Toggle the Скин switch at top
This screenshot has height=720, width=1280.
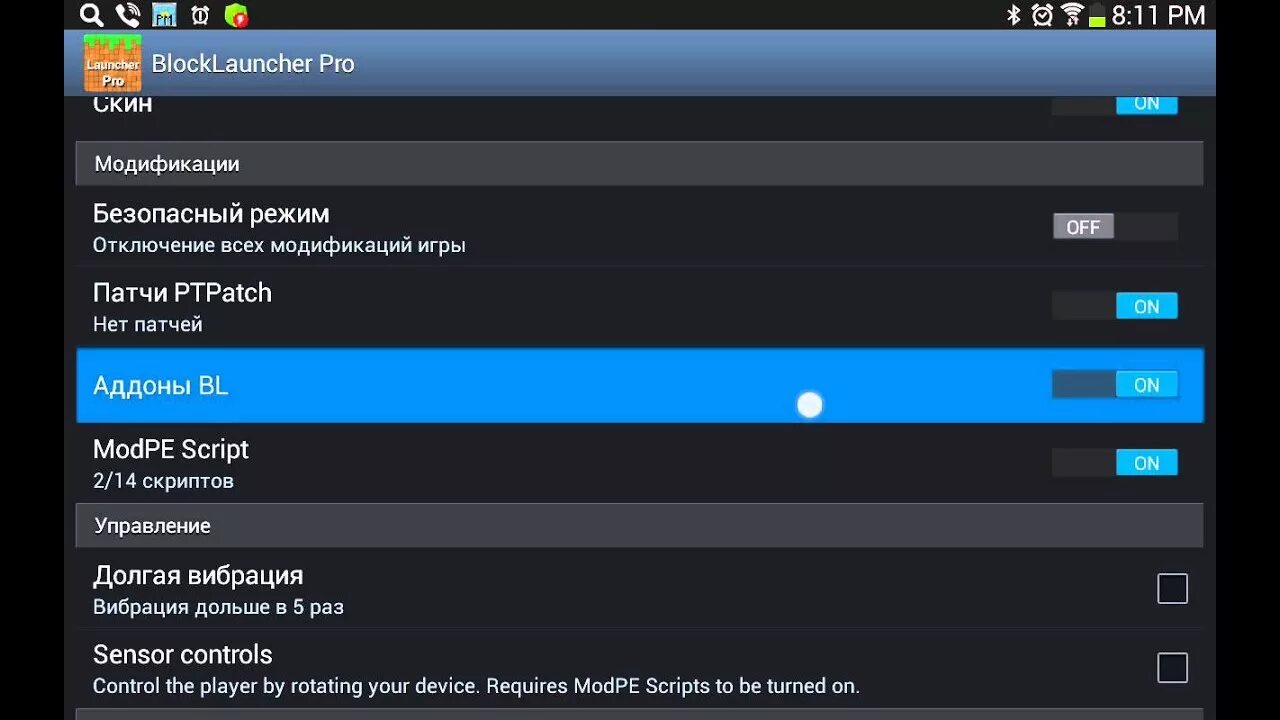point(1115,104)
